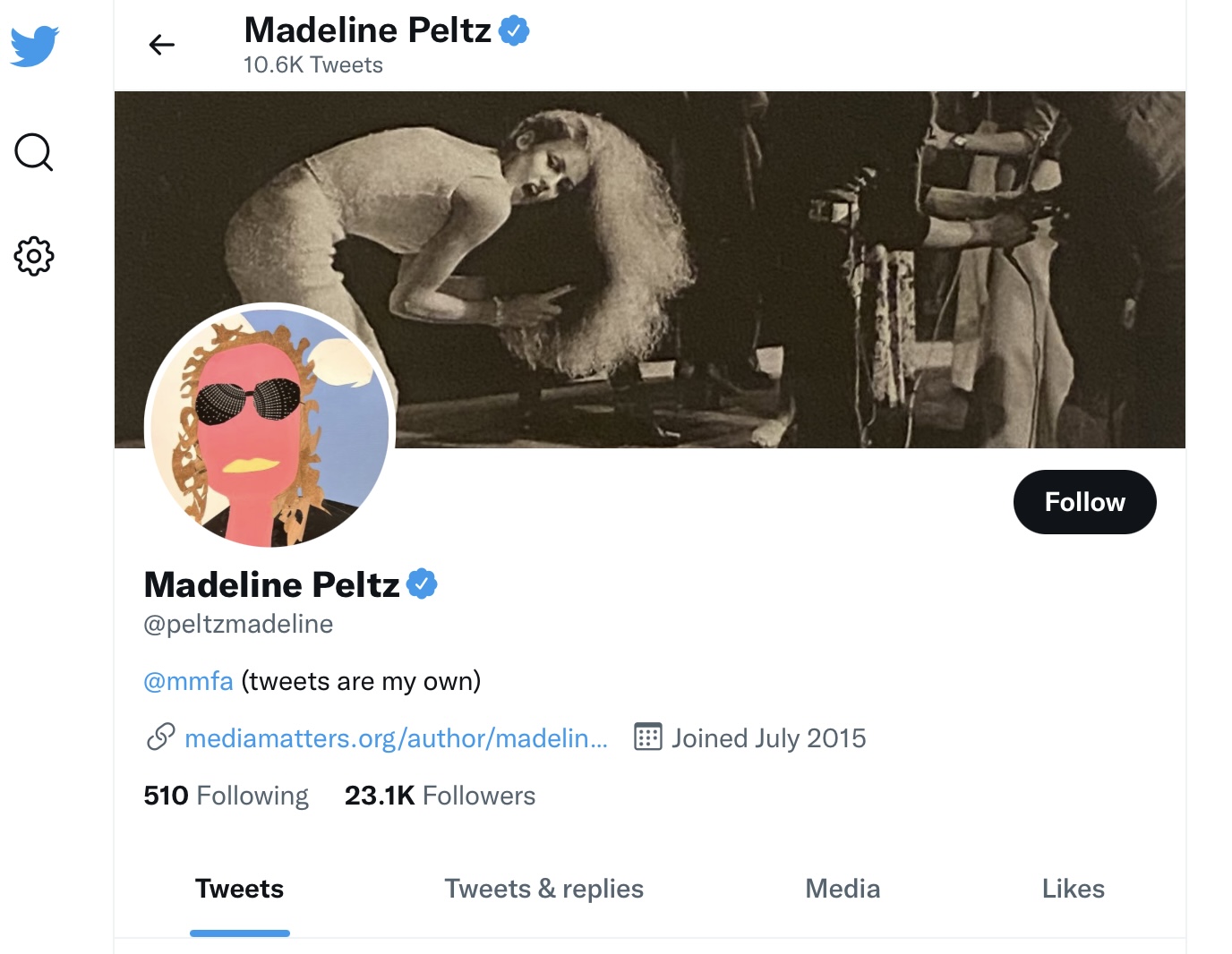Switch to the Likes tab

coord(1073,889)
